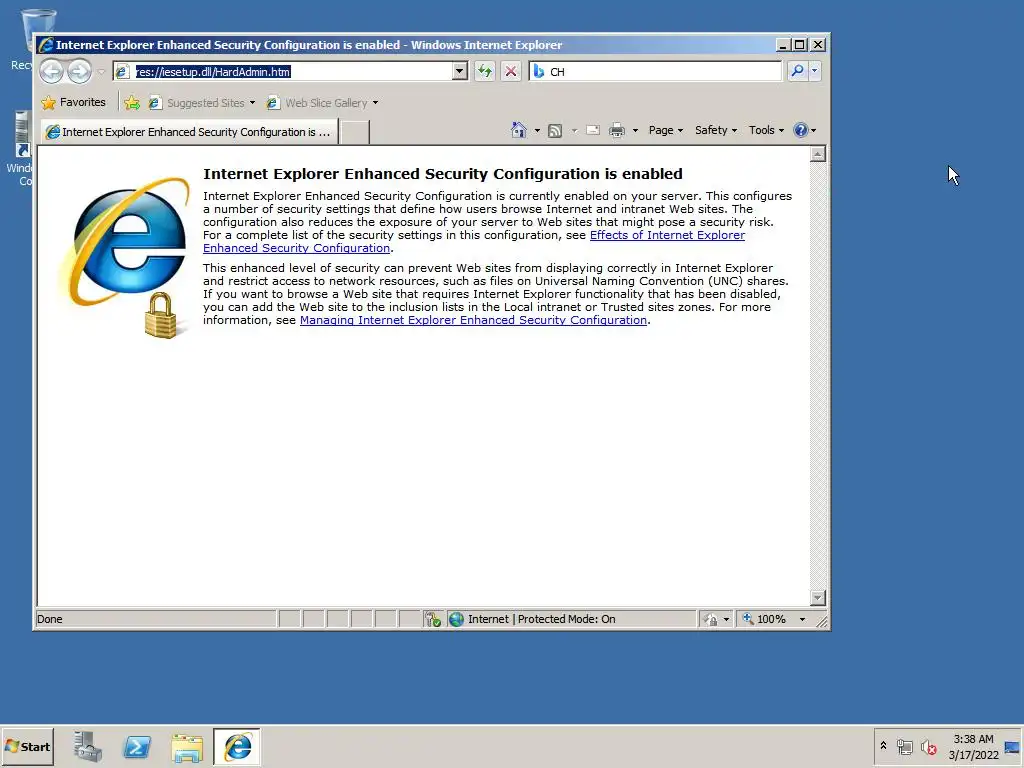Click the Back navigation arrow

click(52, 71)
